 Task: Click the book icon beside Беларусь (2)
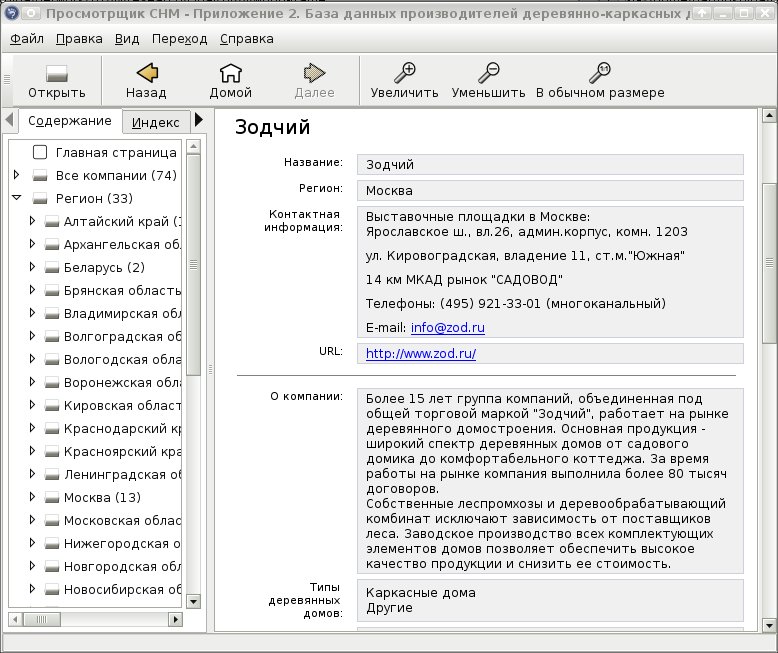(52, 267)
